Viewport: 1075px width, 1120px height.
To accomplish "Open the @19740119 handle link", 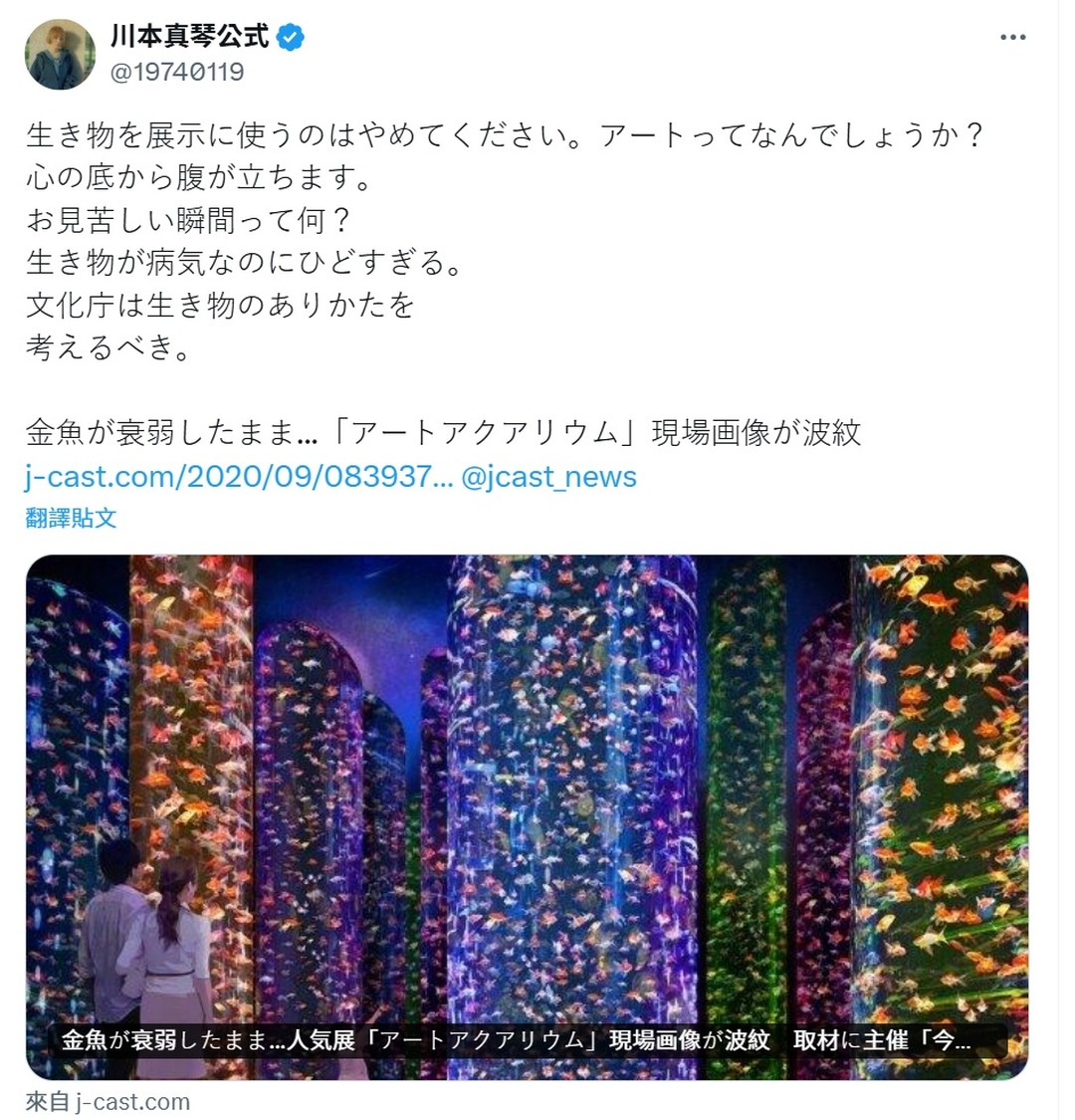I will click(177, 72).
